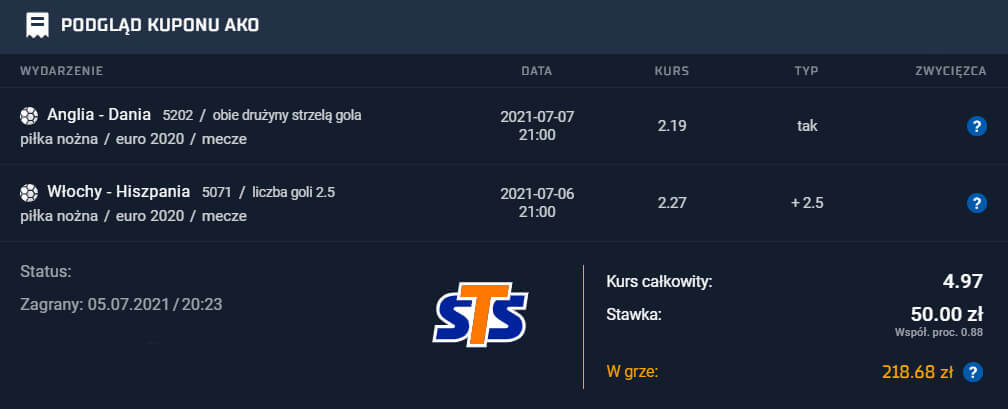Click the 2.19 odds value
1008x409 pixels.
point(672,126)
